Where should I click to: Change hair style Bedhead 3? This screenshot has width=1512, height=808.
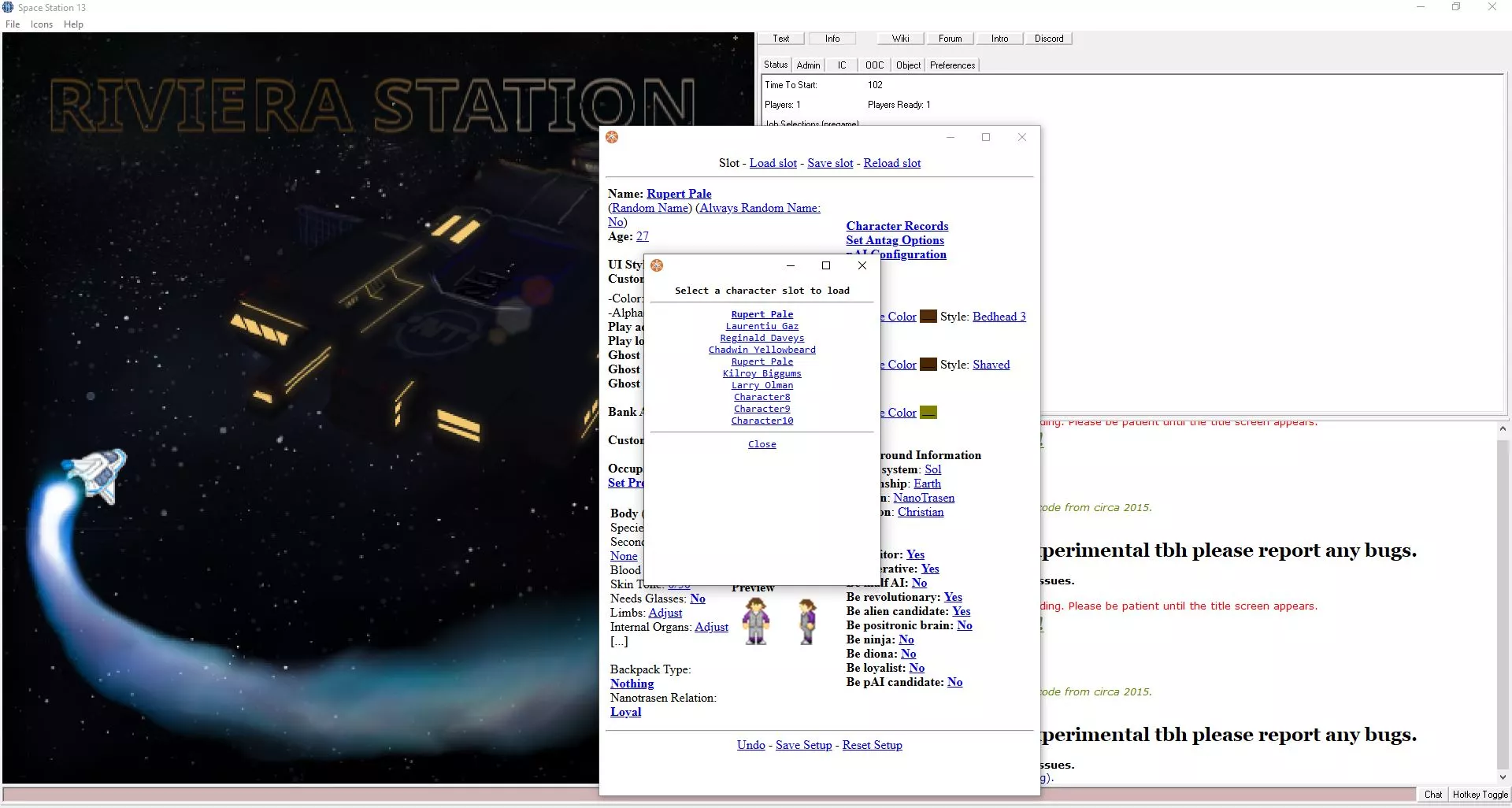(999, 317)
